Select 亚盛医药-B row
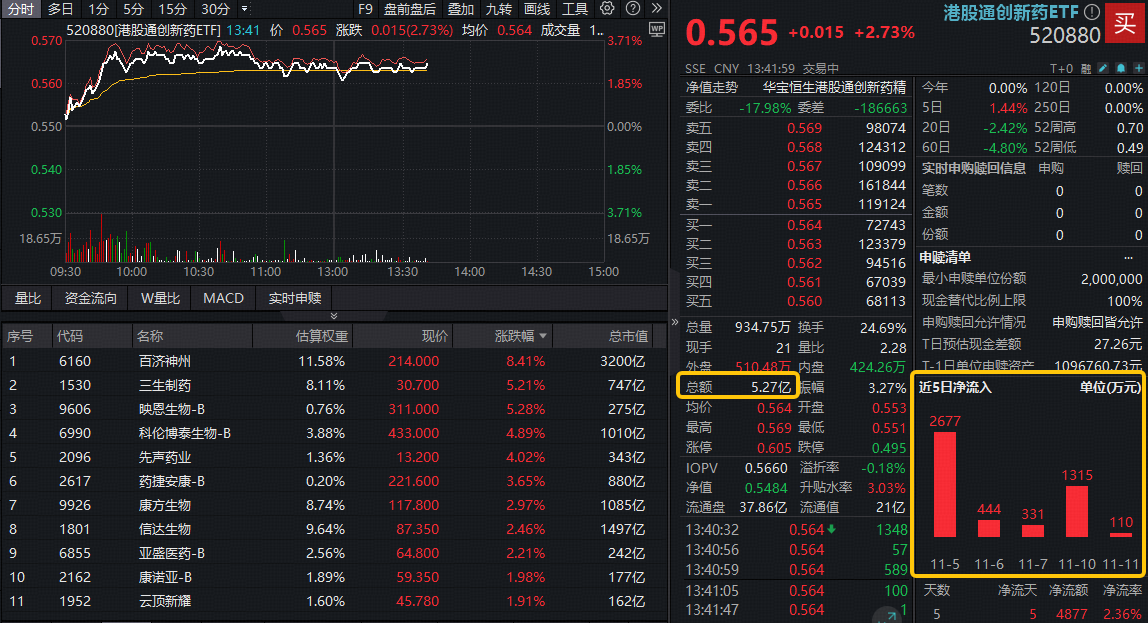 click(x=334, y=553)
